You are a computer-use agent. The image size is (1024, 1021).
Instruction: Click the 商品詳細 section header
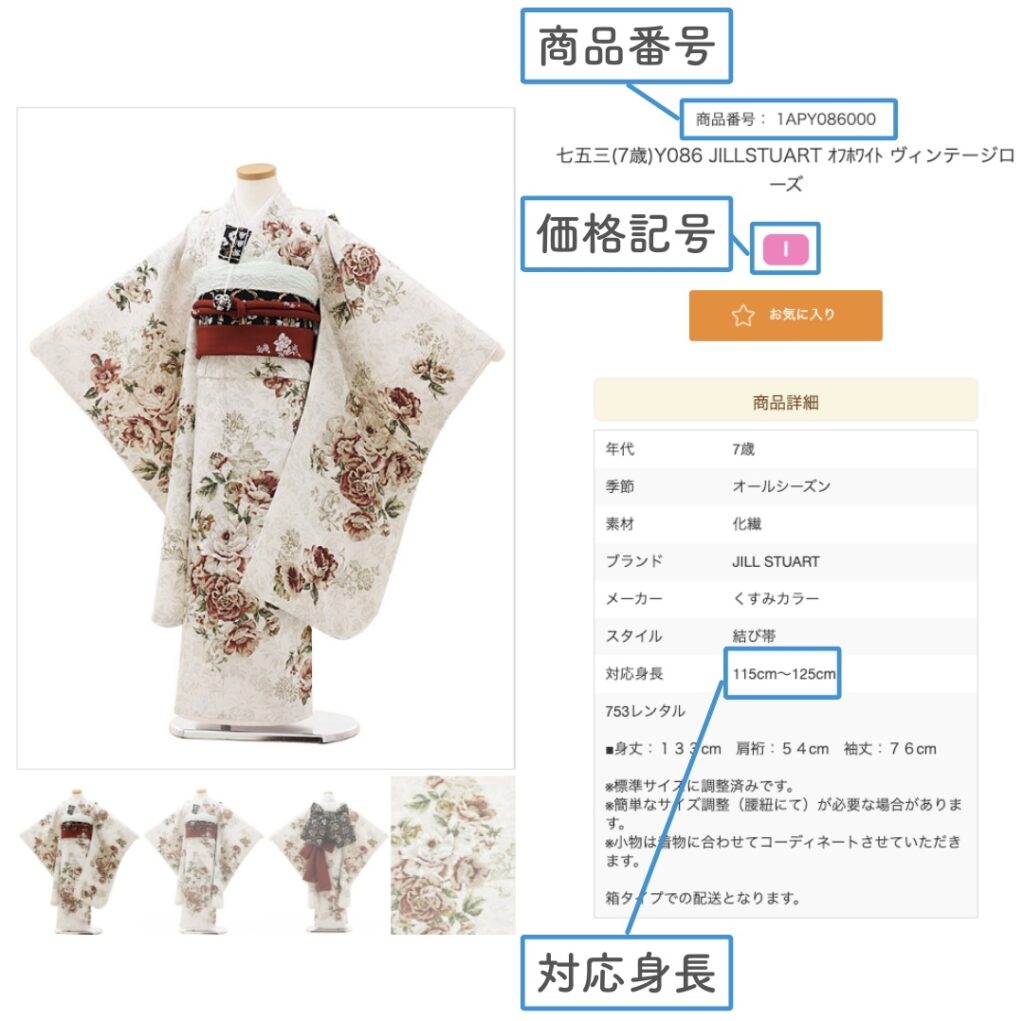tap(786, 402)
